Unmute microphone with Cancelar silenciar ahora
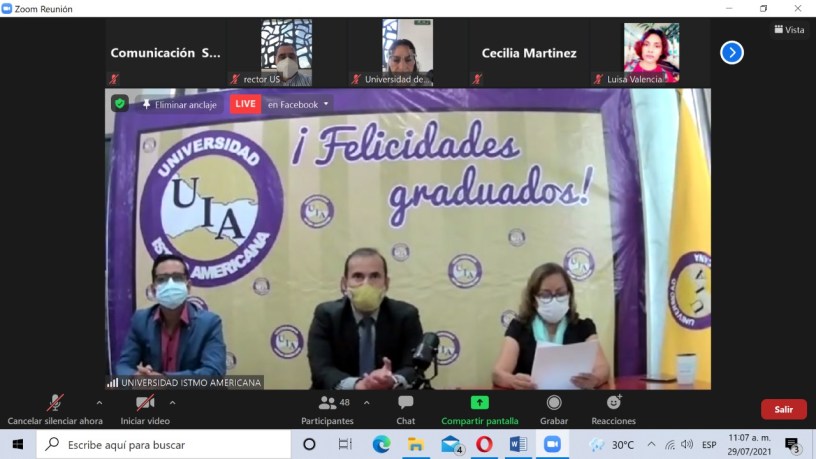The image size is (816, 459). point(55,408)
